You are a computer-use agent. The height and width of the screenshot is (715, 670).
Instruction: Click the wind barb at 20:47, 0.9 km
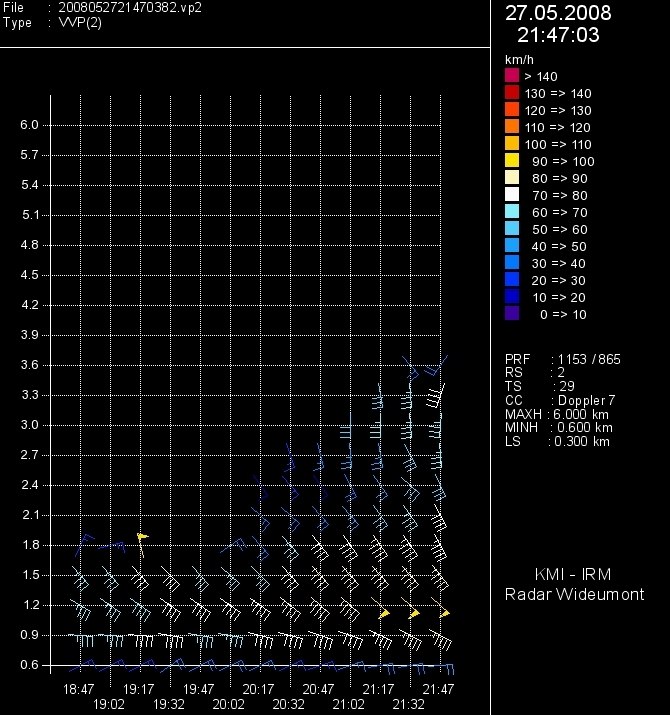[321, 640]
